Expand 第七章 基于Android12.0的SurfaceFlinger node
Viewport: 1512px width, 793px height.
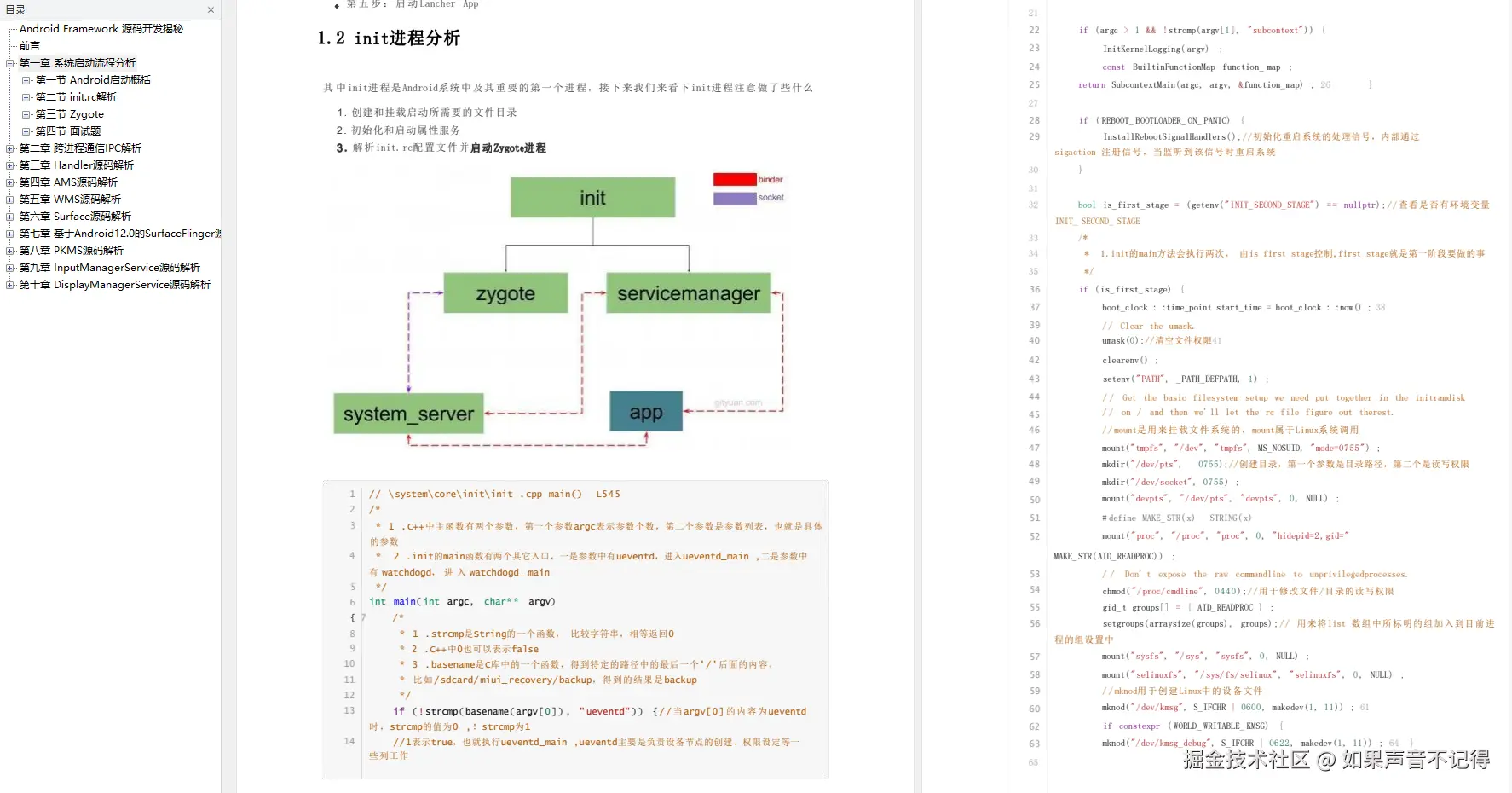pyautogui.click(x=11, y=233)
